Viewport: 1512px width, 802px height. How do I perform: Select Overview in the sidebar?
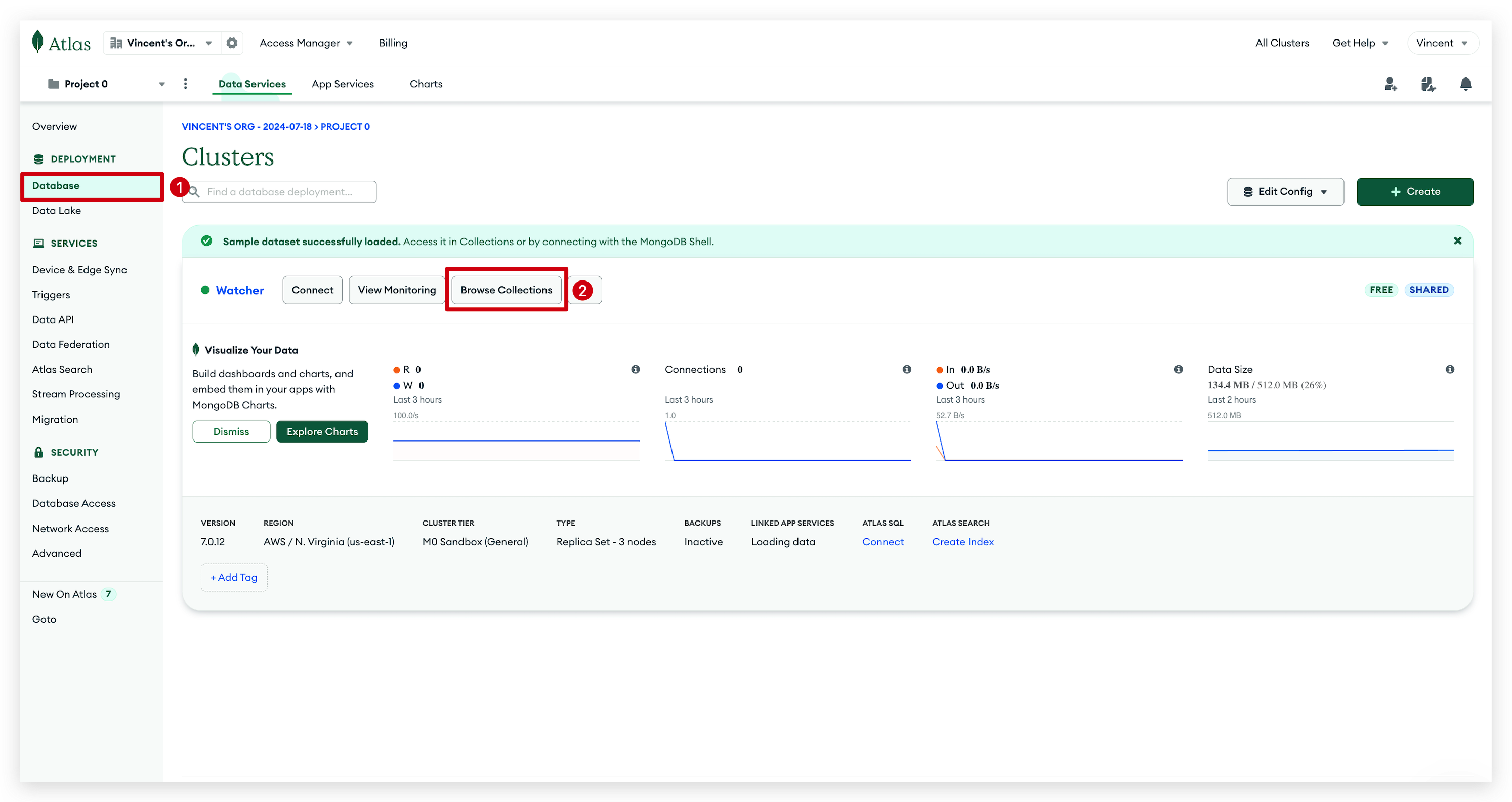pyautogui.click(x=55, y=126)
